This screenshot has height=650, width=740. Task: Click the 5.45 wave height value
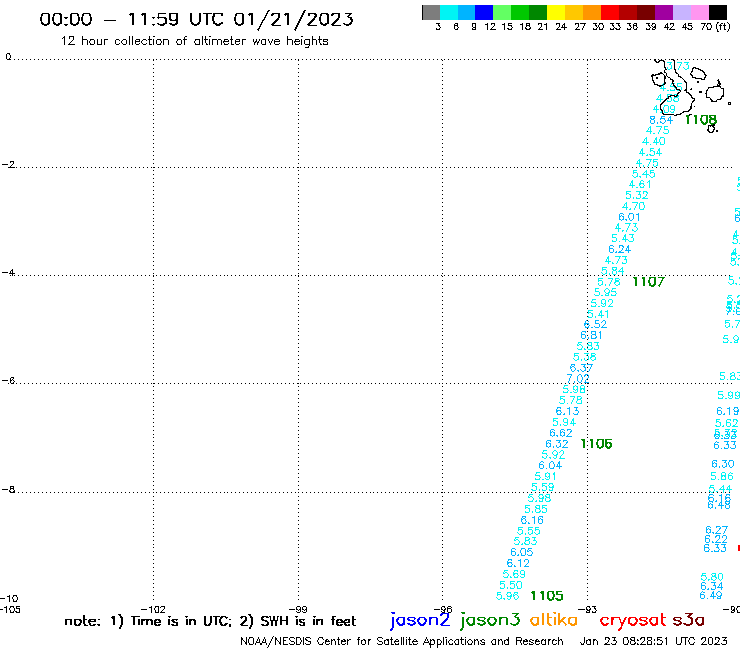644,174
